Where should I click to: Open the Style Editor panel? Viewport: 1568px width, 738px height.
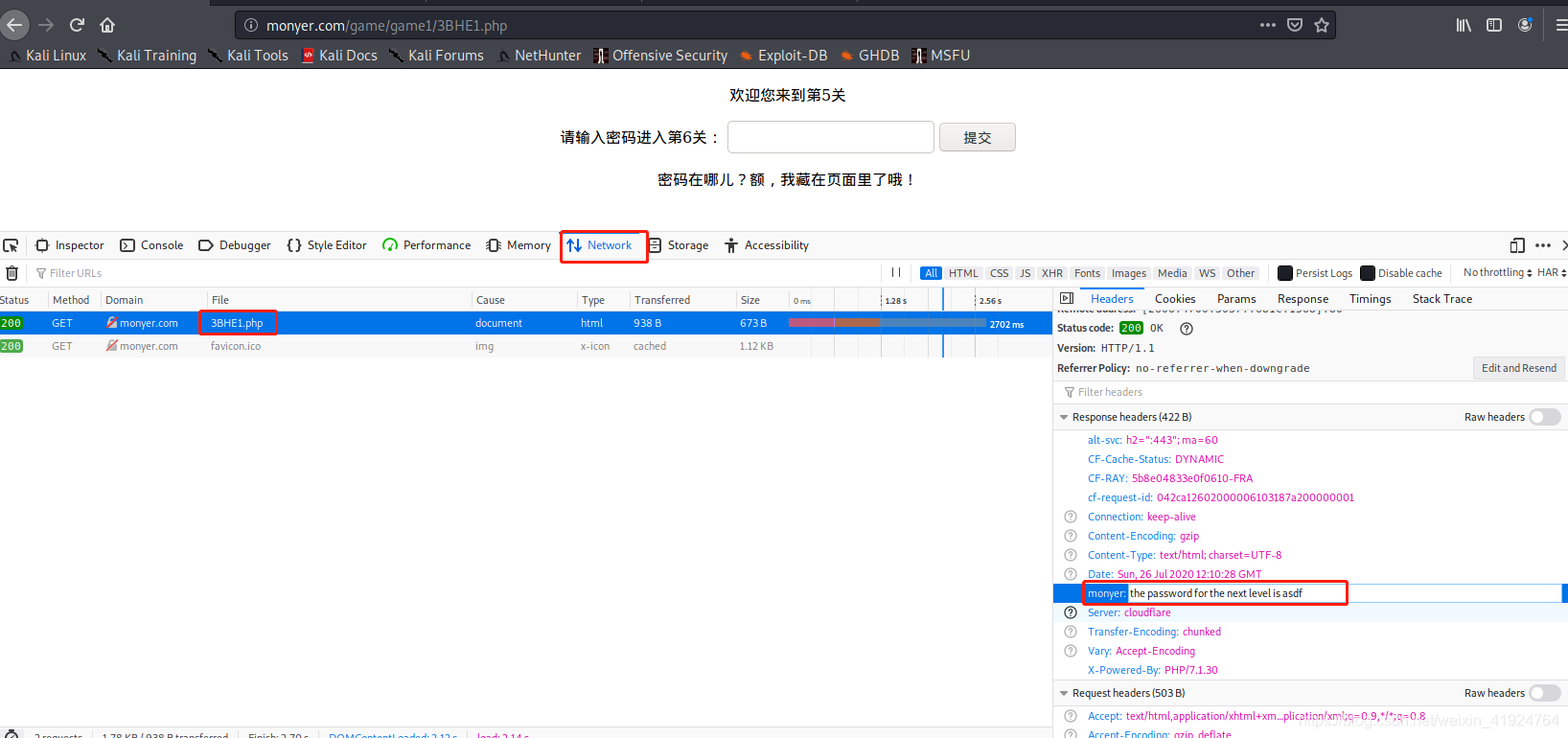tap(327, 245)
